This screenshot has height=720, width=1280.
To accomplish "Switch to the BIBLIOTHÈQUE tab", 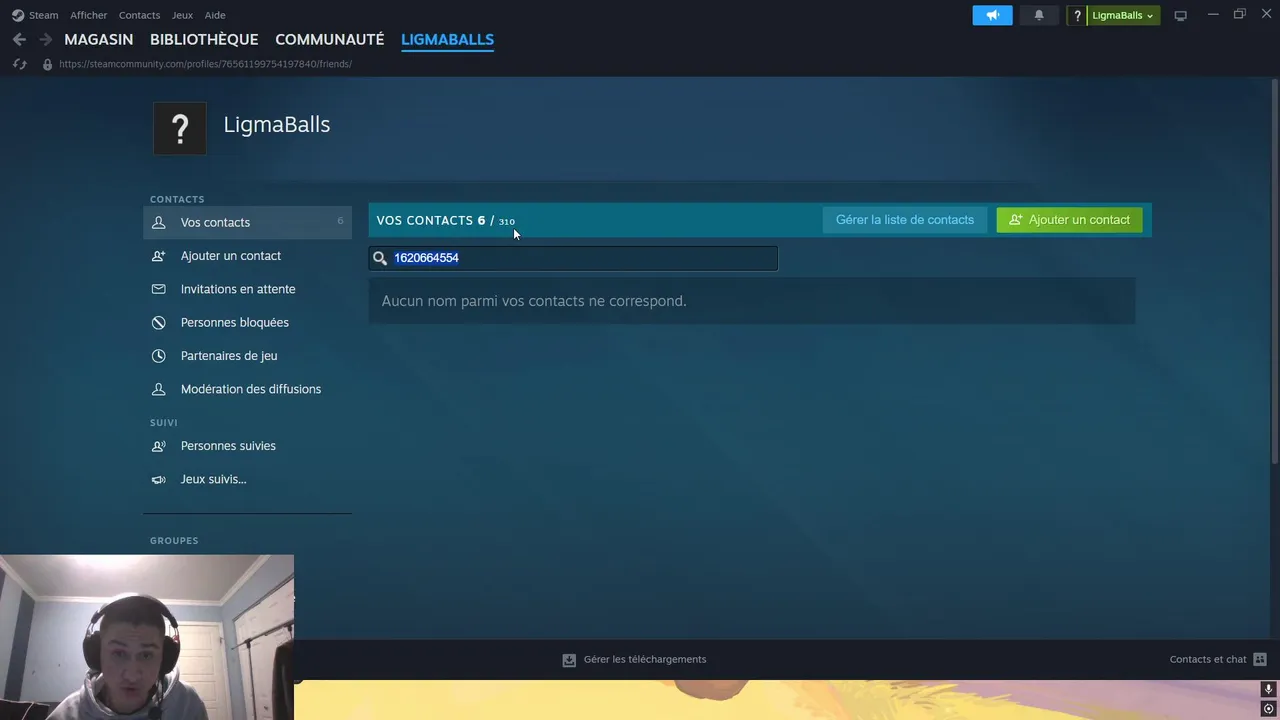I will 204,39.
